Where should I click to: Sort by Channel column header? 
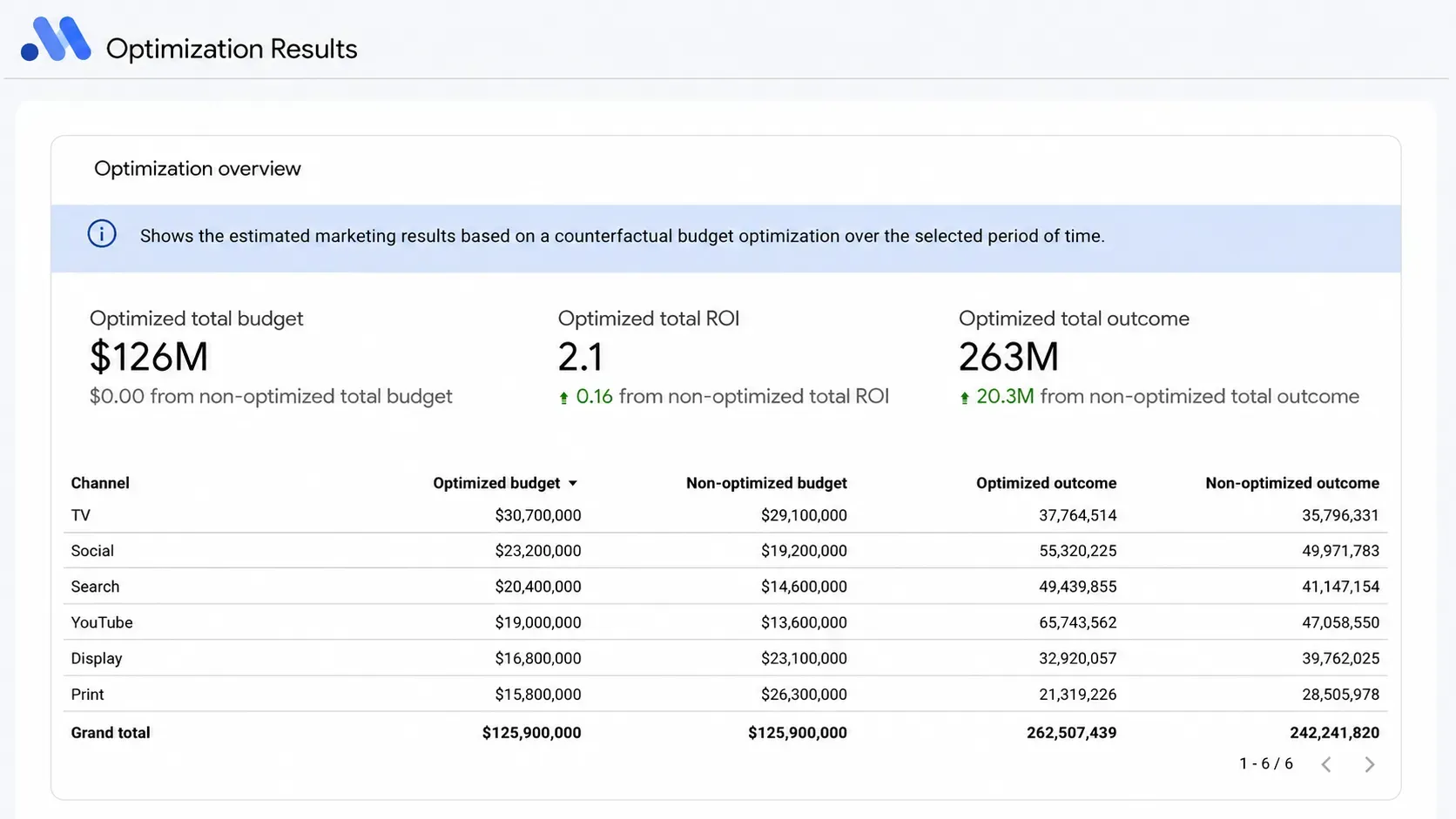100,483
